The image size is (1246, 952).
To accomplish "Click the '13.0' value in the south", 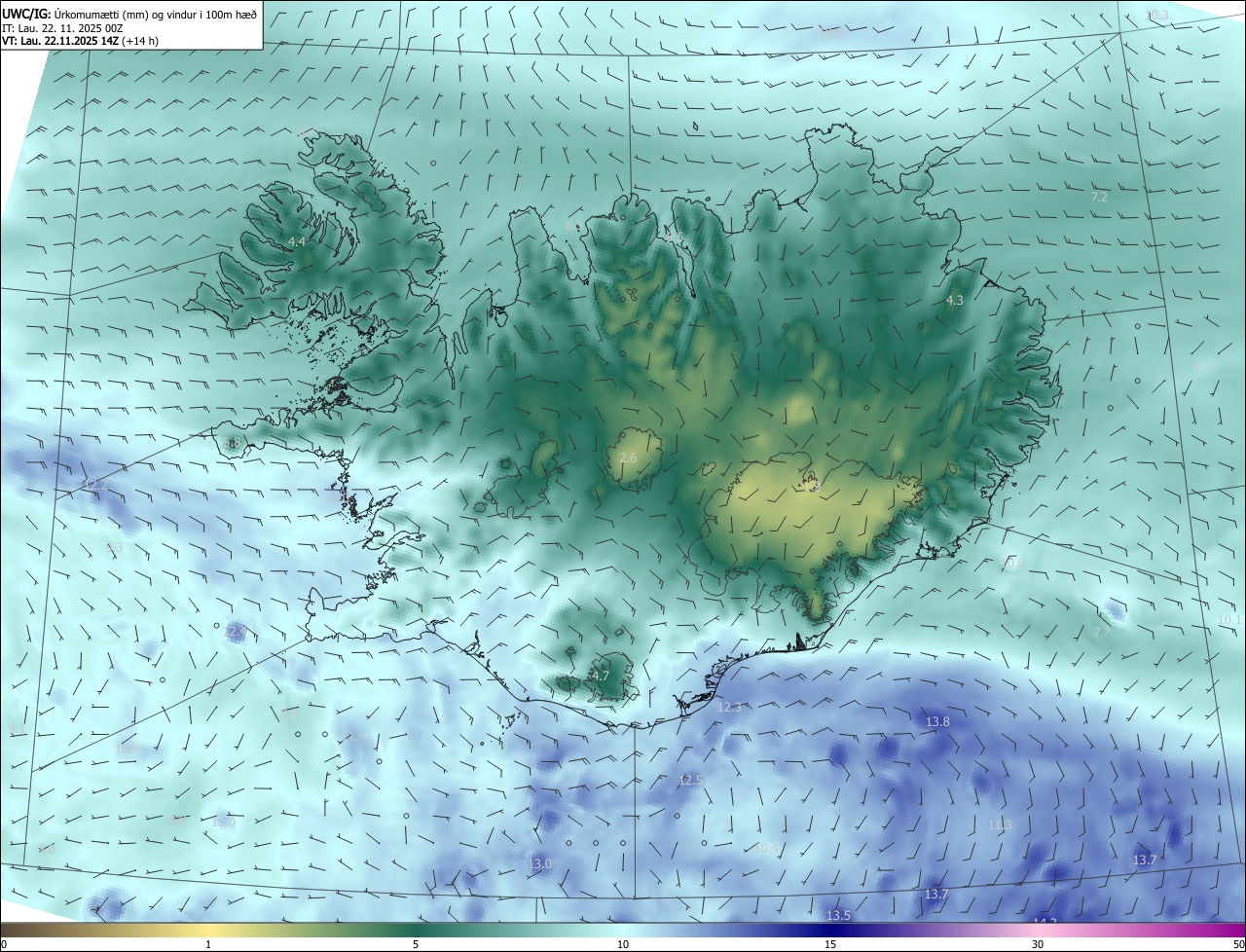I will click(x=540, y=863).
